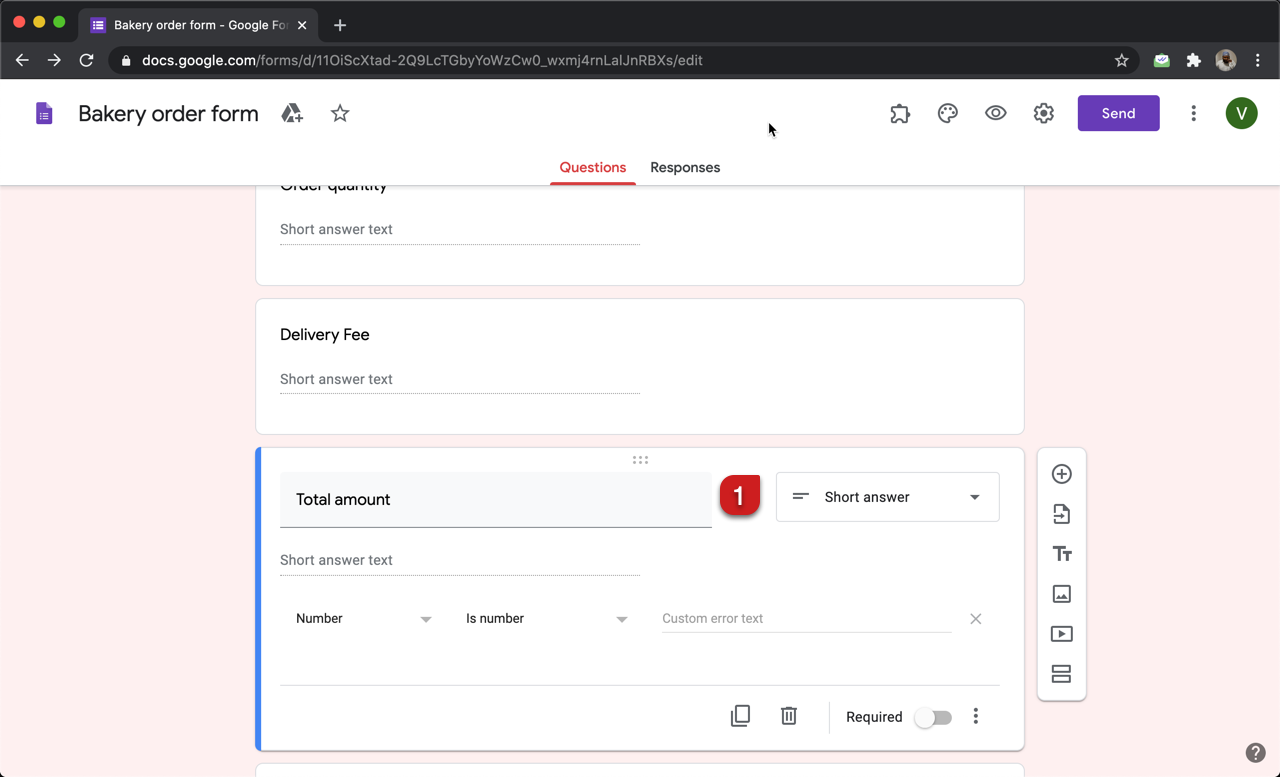Open the theme customization palette

click(947, 113)
